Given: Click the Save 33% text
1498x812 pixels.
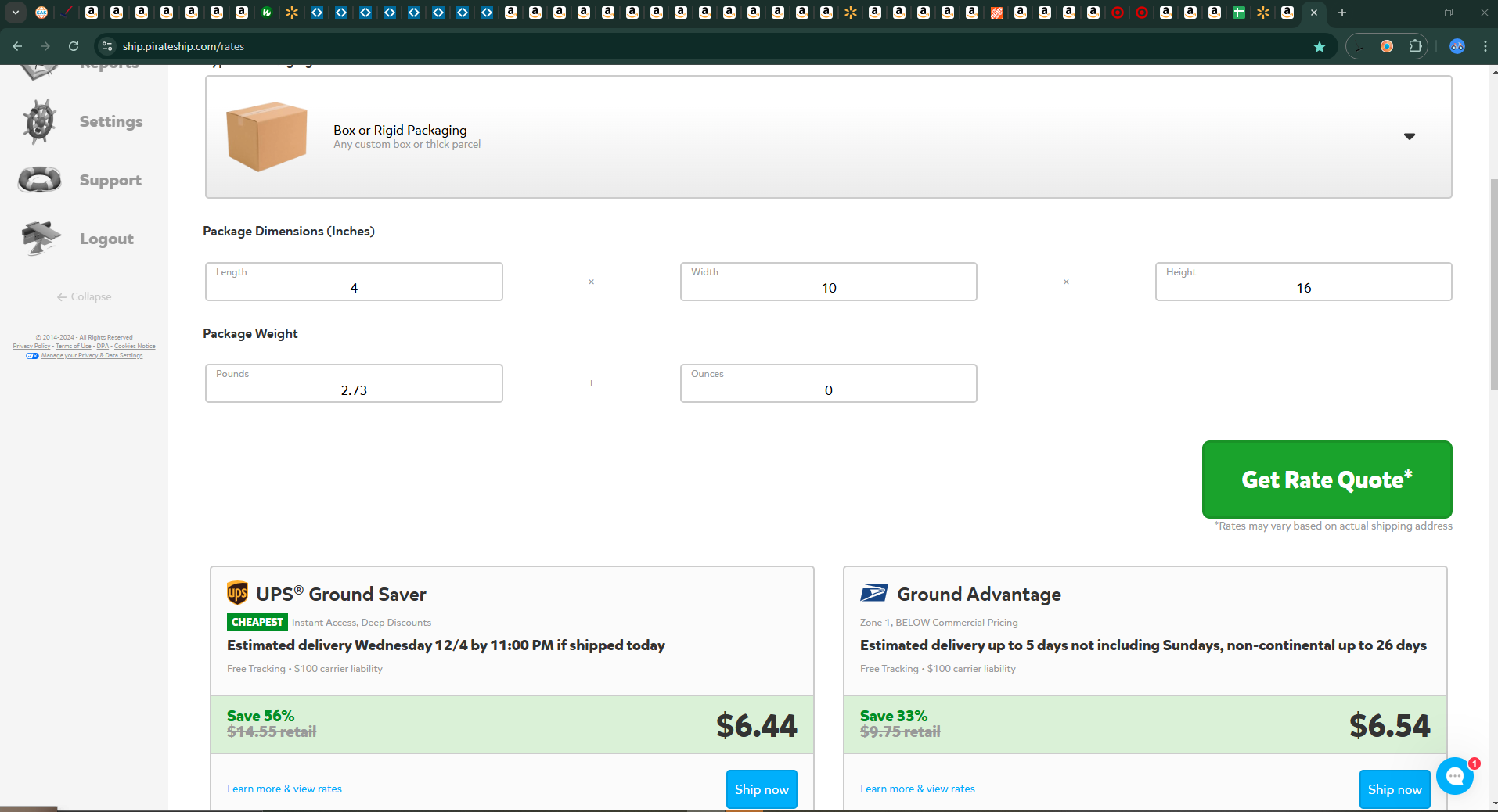Looking at the screenshot, I should click(894, 716).
